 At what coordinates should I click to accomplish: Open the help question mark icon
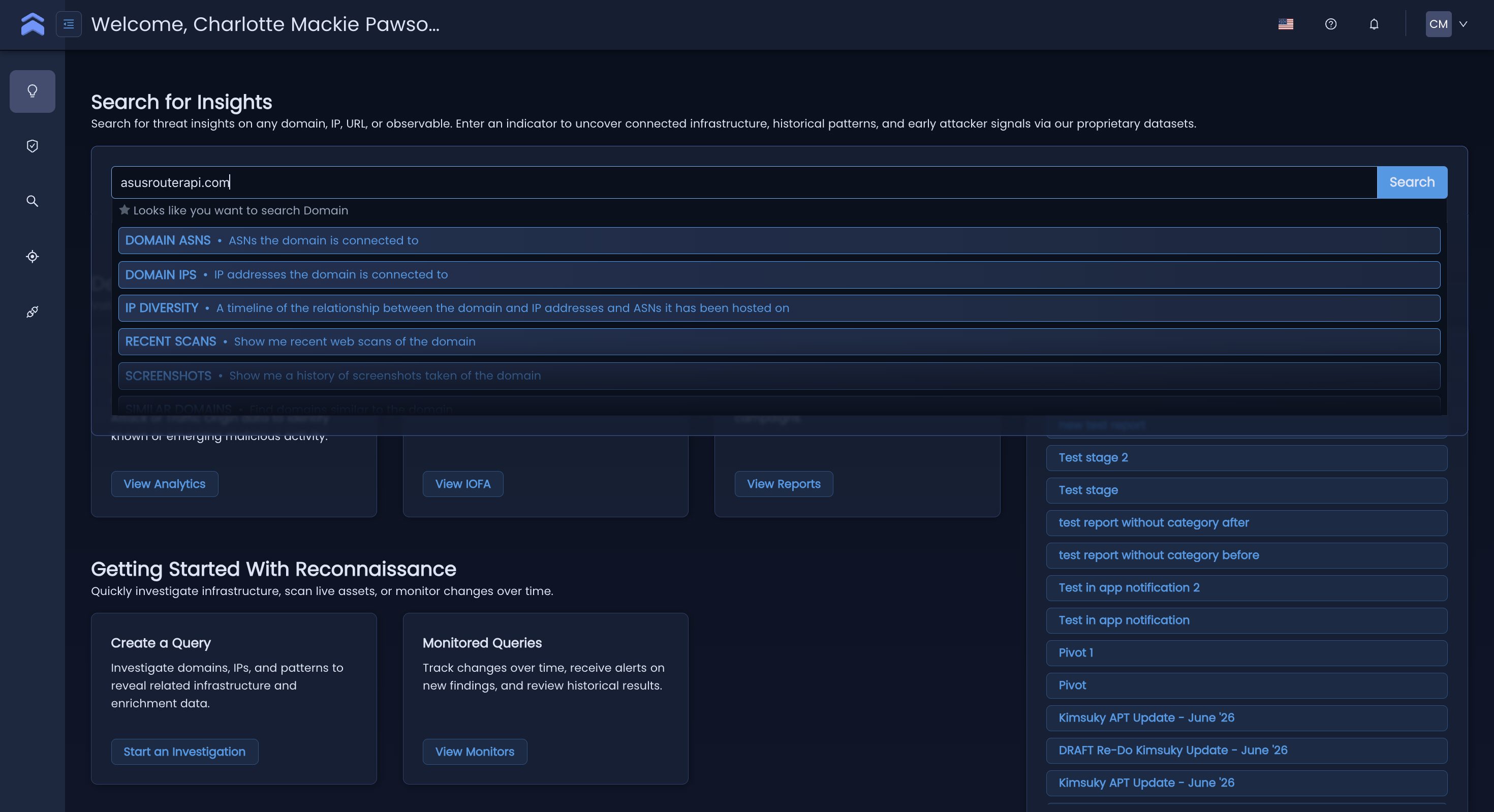[1330, 24]
